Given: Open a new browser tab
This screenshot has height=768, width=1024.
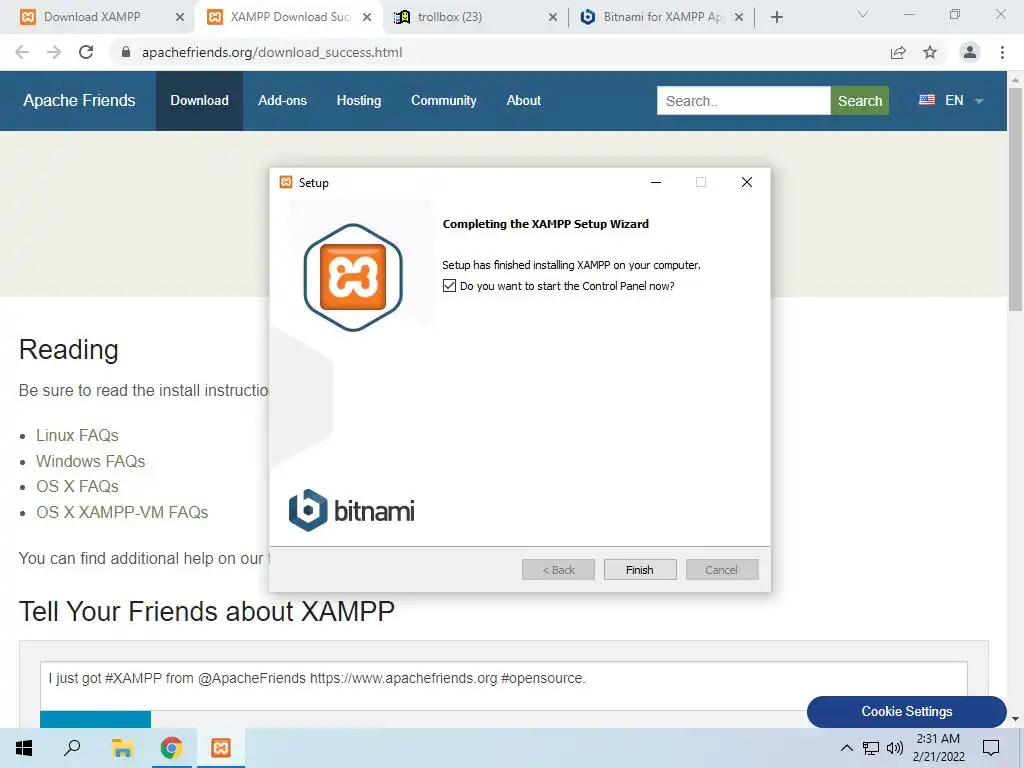Looking at the screenshot, I should point(776,18).
